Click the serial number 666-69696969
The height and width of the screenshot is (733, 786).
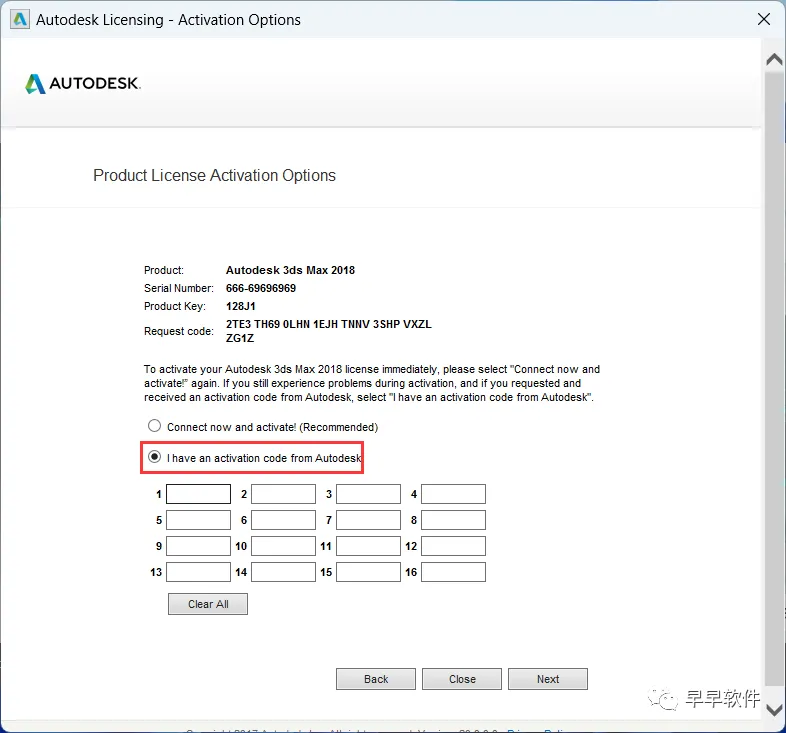[x=261, y=288]
